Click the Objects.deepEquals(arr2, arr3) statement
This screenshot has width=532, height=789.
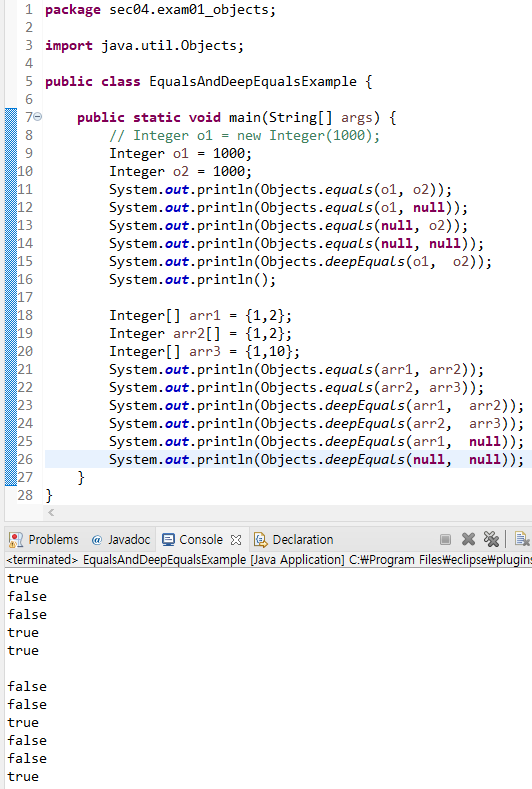pyautogui.click(x=317, y=424)
